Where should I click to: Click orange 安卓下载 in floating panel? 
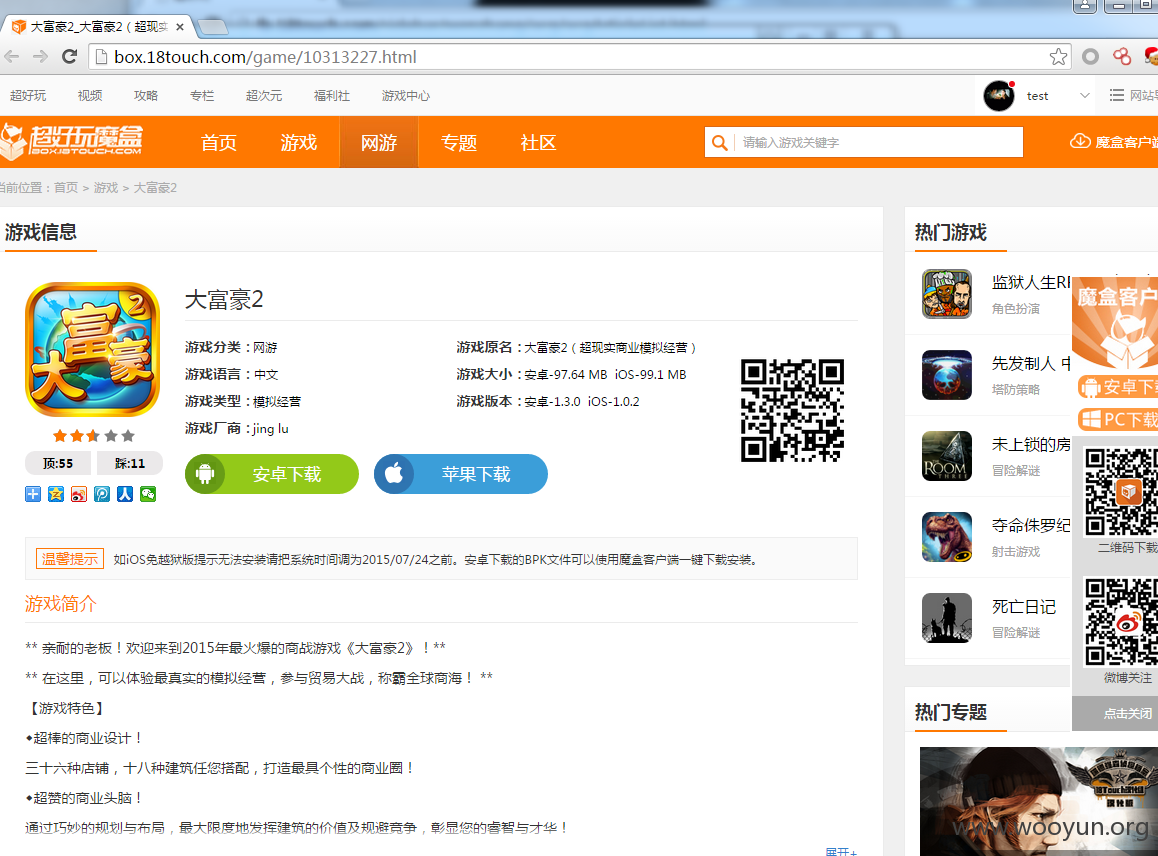(1118, 387)
